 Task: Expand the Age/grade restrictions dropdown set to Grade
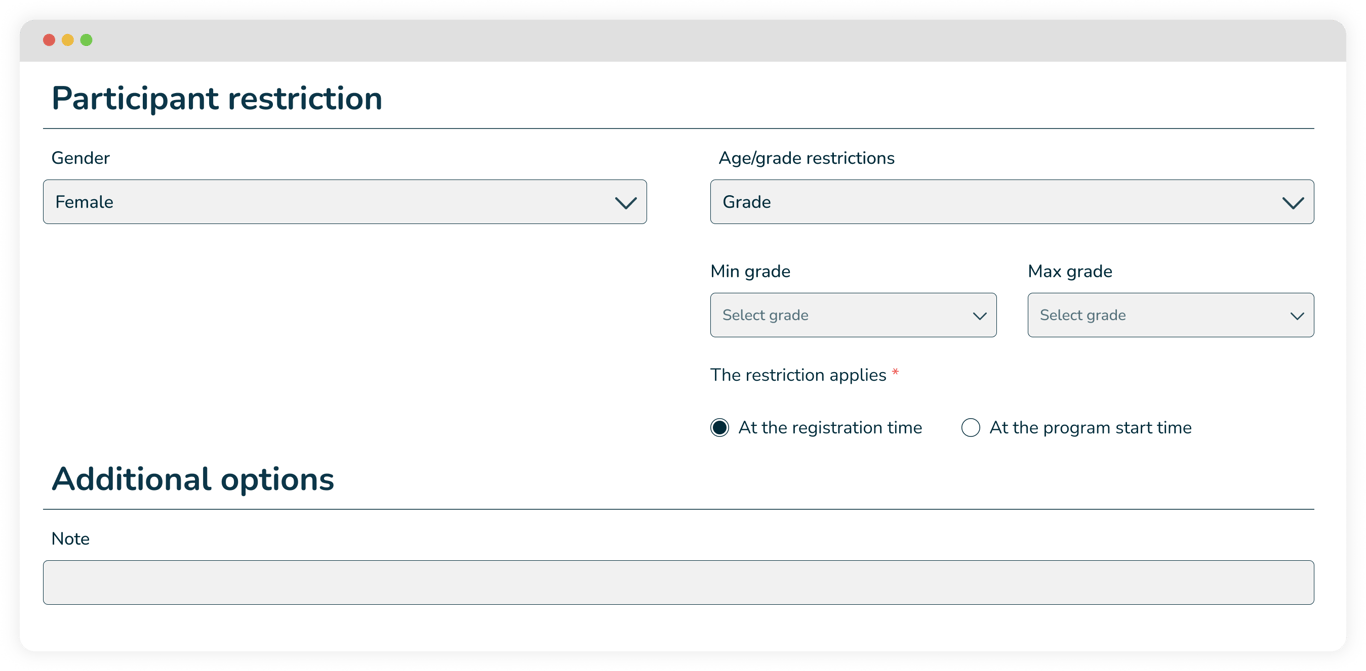[x=990, y=202]
